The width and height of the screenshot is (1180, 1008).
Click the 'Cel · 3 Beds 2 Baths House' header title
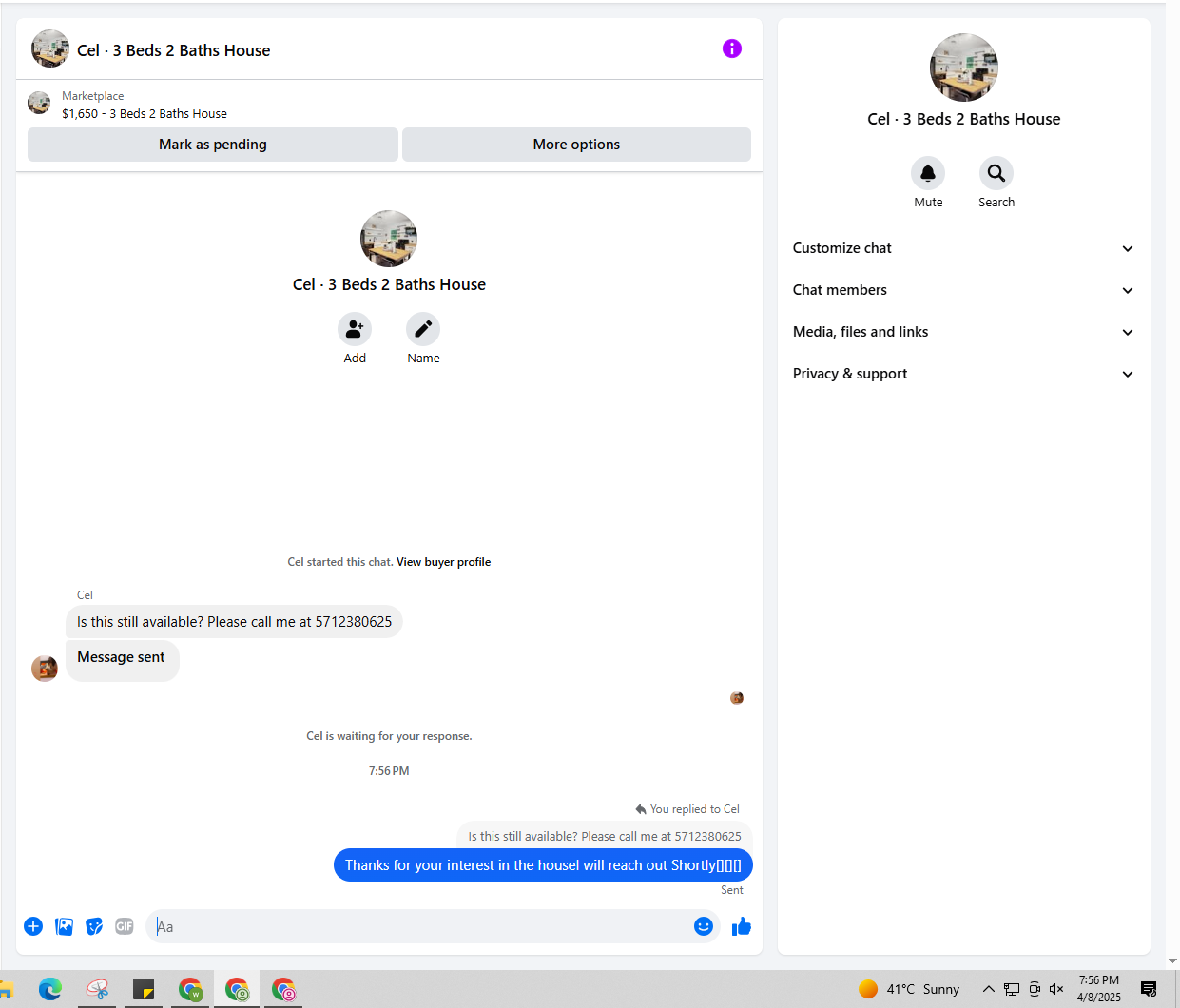click(x=174, y=50)
